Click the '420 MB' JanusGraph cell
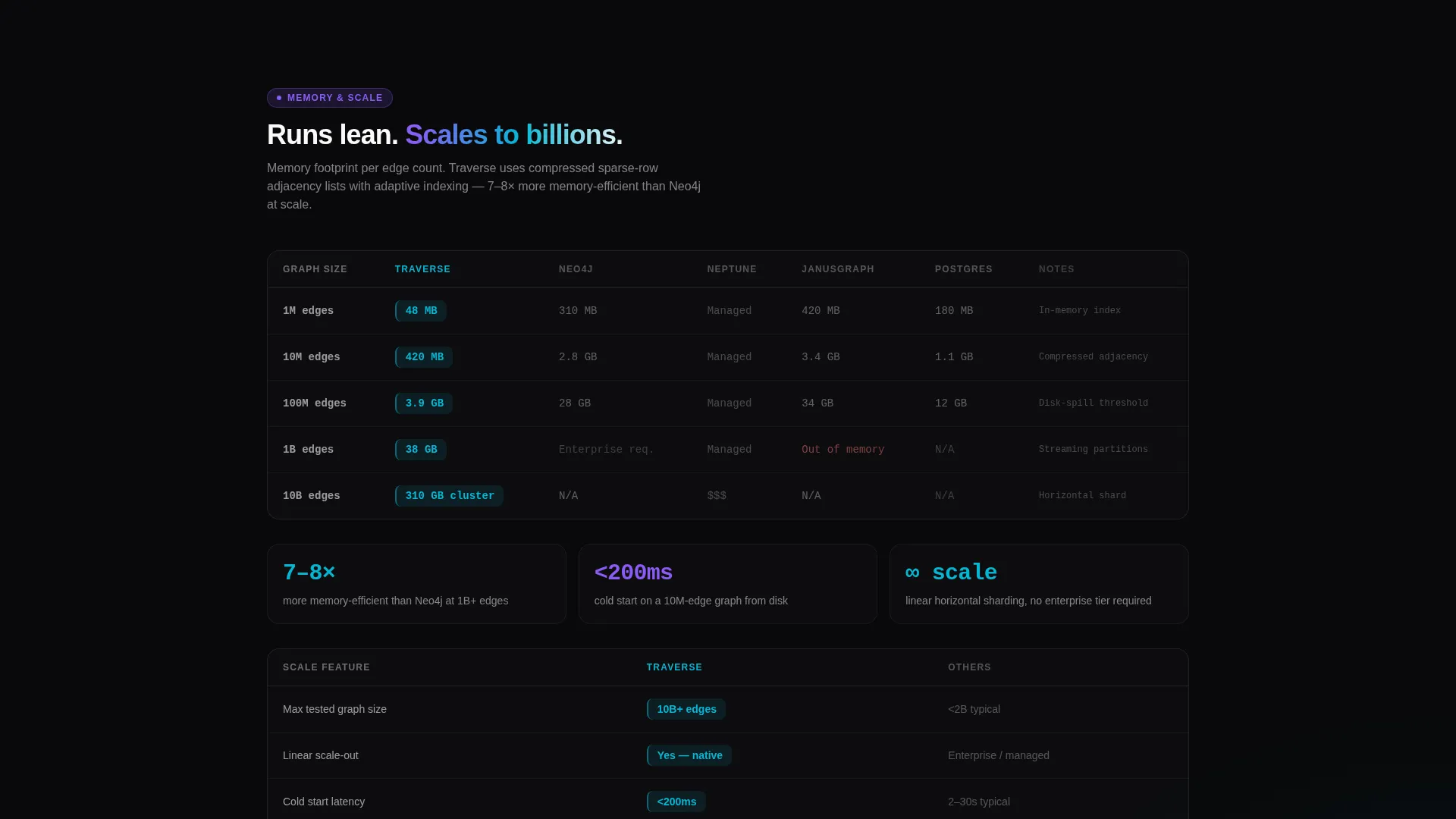The image size is (1456, 819). click(x=821, y=311)
